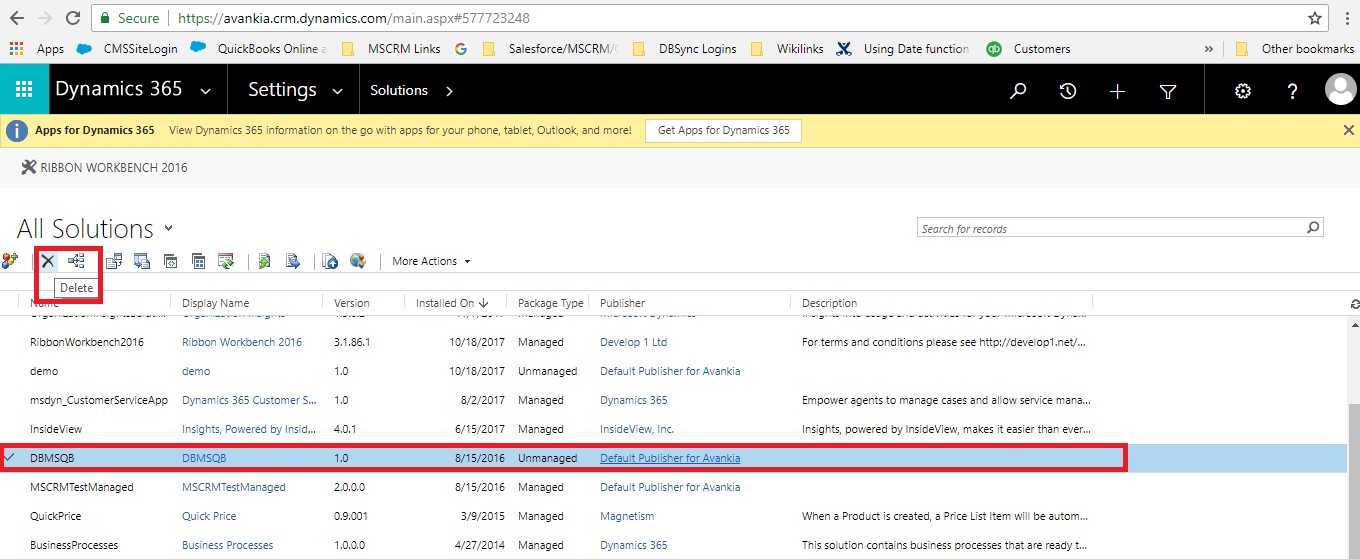
Task: Click Get Apps for Dynamics 365 button
Action: (x=724, y=130)
